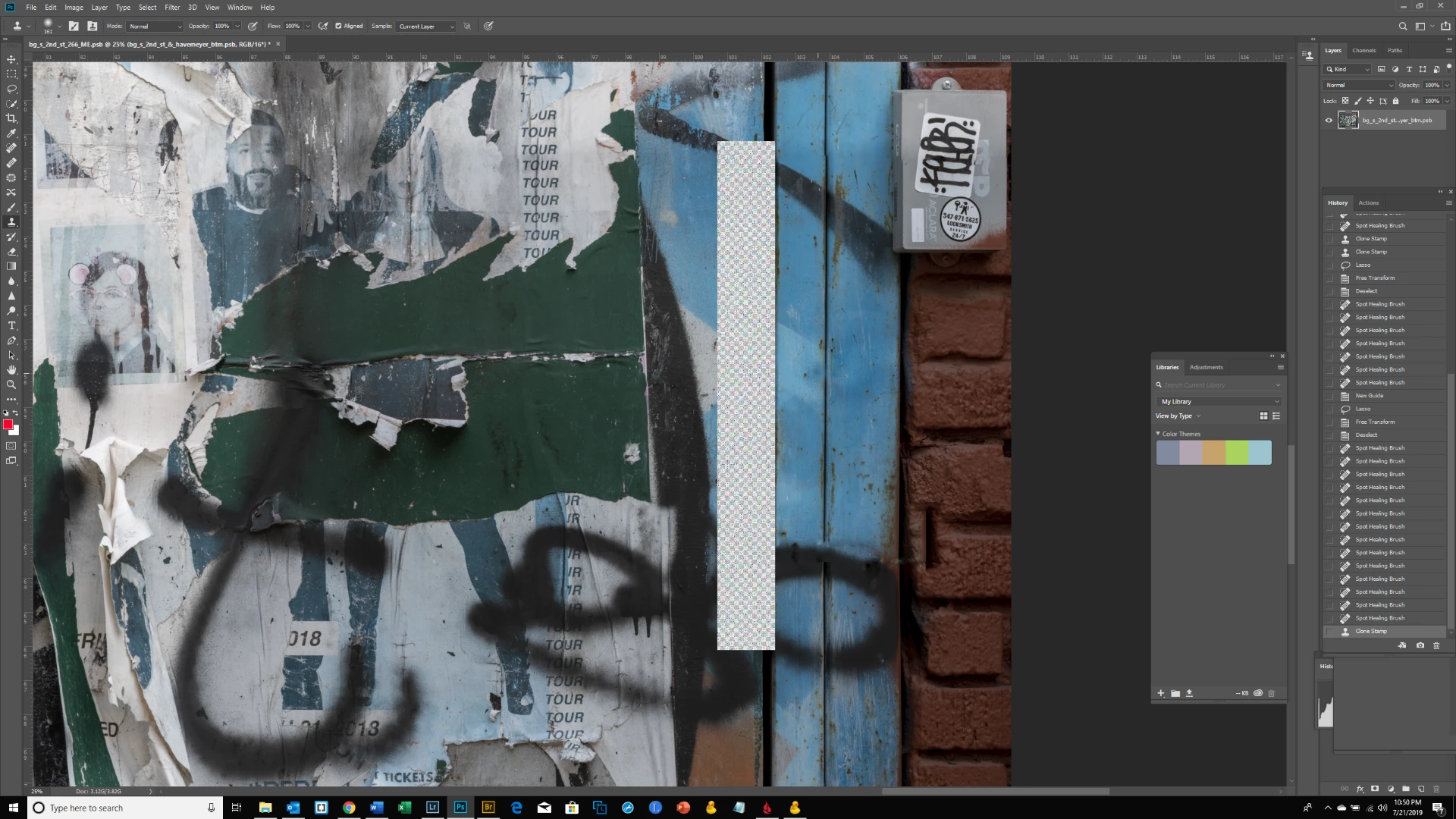Toggle layer filtering on/off switch
The height and width of the screenshot is (819, 1456).
click(x=1448, y=67)
